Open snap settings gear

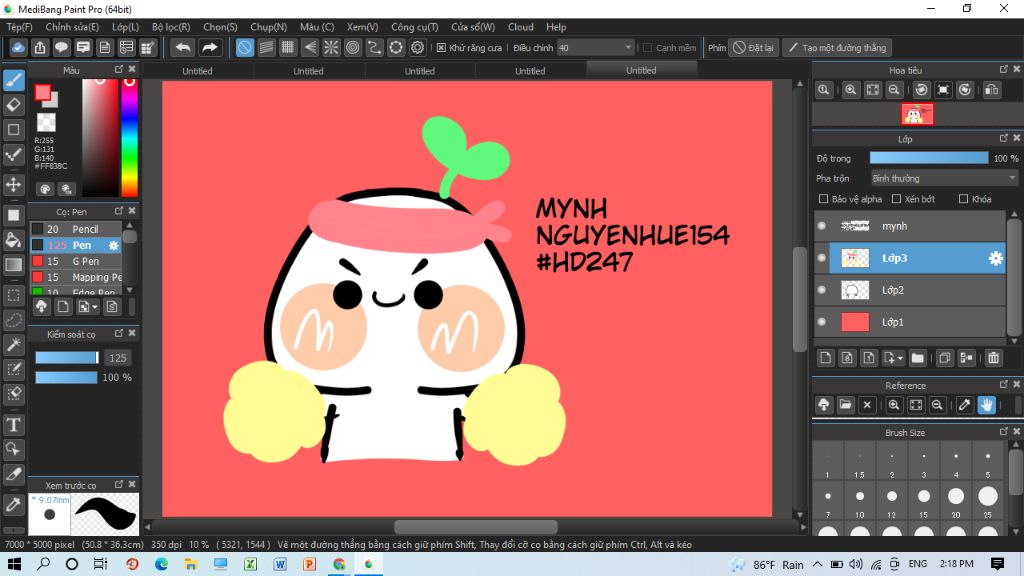(x=417, y=48)
